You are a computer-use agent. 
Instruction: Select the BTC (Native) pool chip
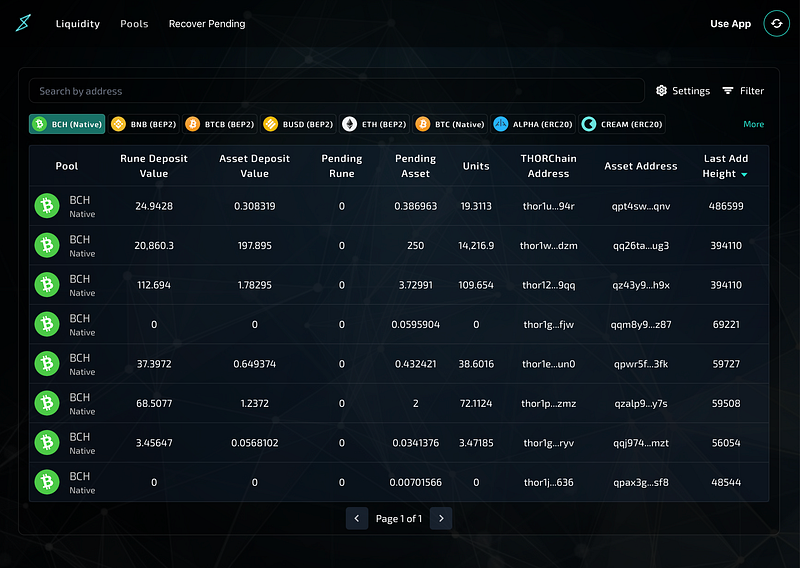coord(449,124)
